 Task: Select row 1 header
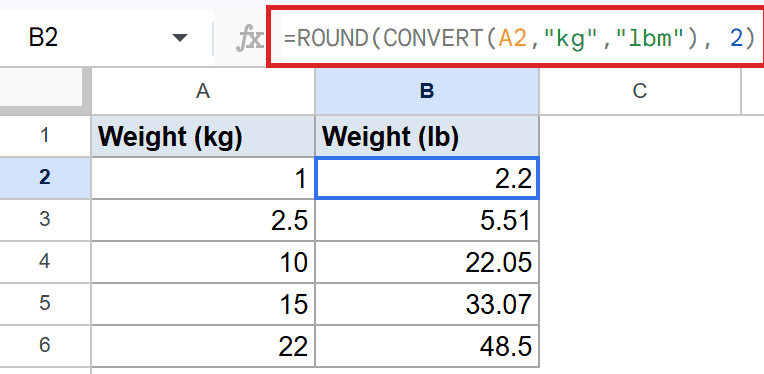(x=45, y=136)
